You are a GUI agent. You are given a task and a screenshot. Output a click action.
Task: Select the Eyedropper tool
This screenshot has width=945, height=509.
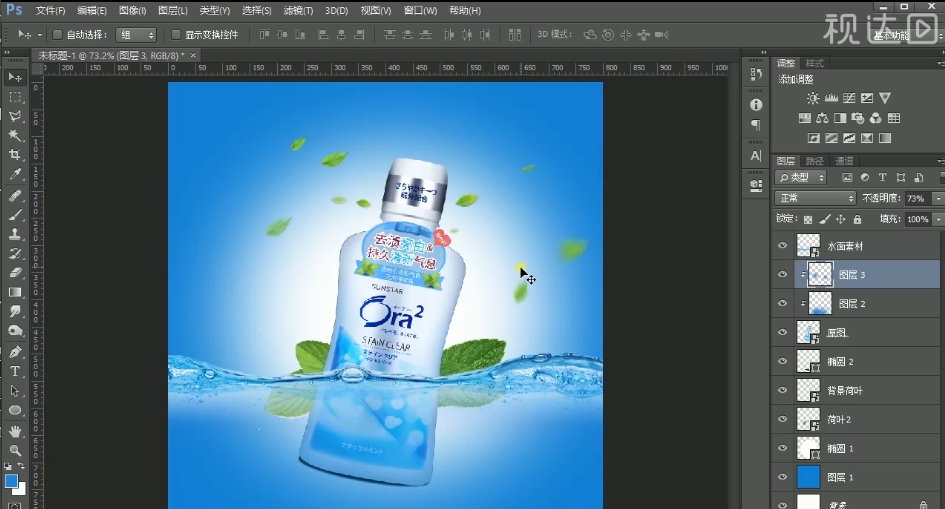tap(14, 175)
